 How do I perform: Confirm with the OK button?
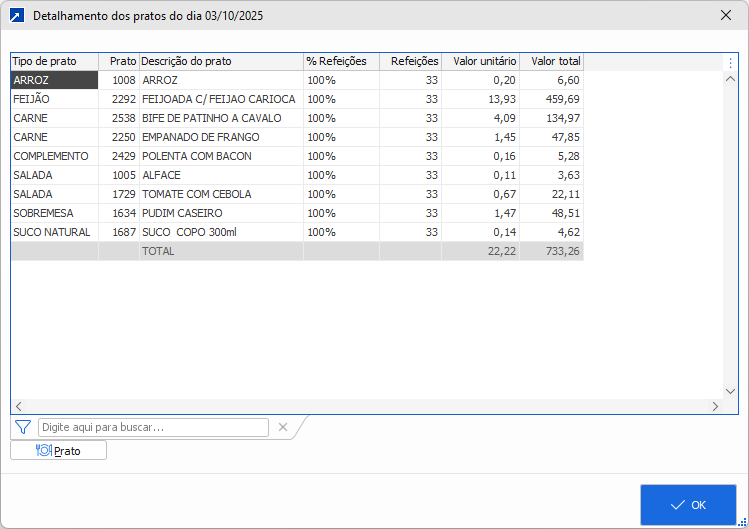coord(688,505)
